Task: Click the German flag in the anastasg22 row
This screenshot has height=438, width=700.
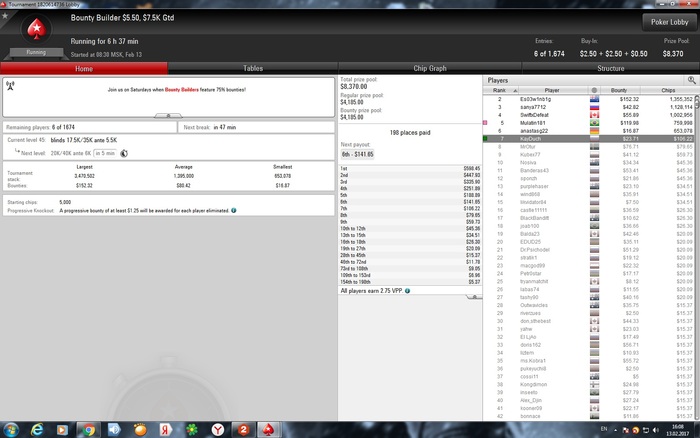Action: pyautogui.click(x=594, y=131)
